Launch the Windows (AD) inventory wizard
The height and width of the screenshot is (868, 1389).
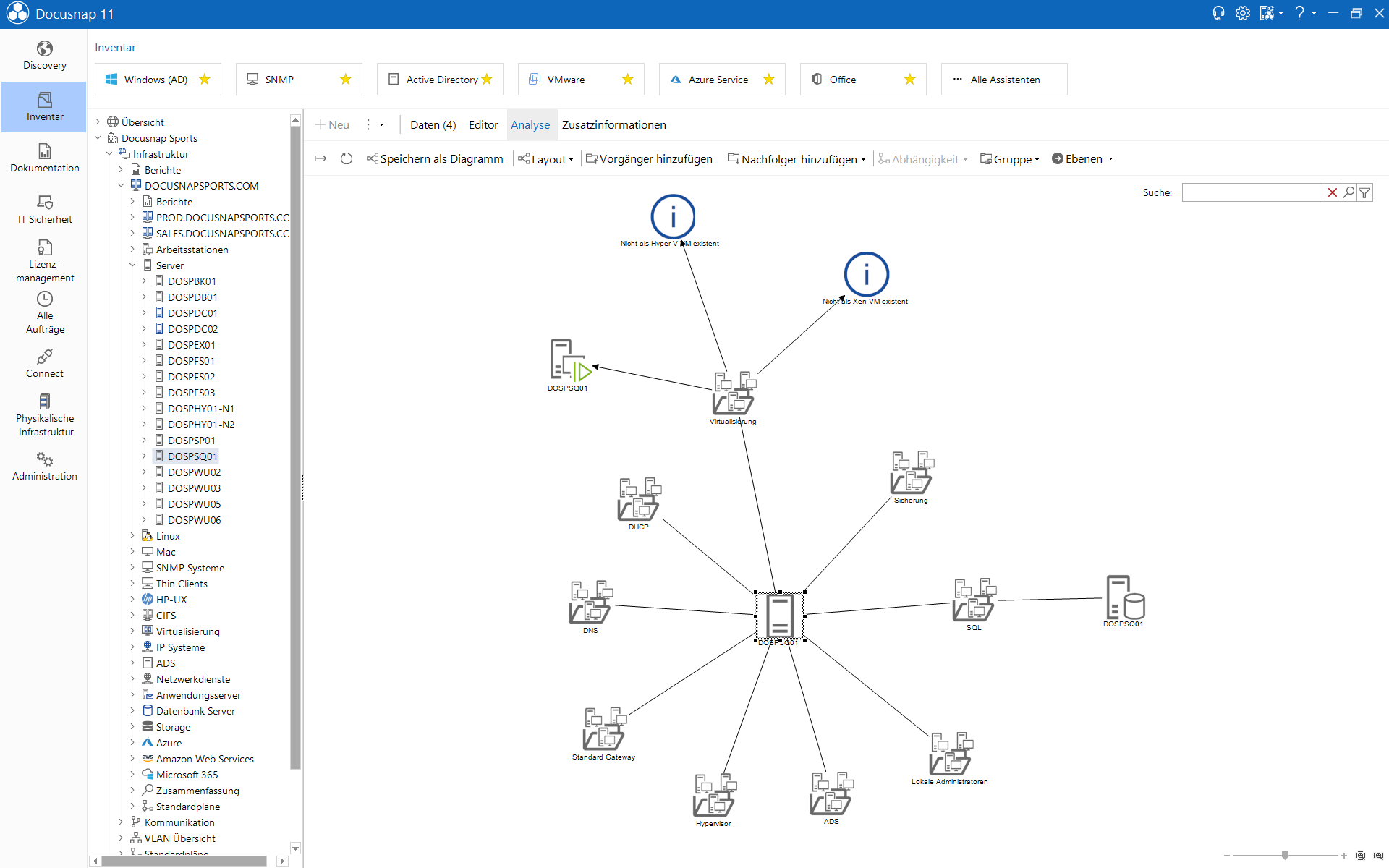pos(157,80)
